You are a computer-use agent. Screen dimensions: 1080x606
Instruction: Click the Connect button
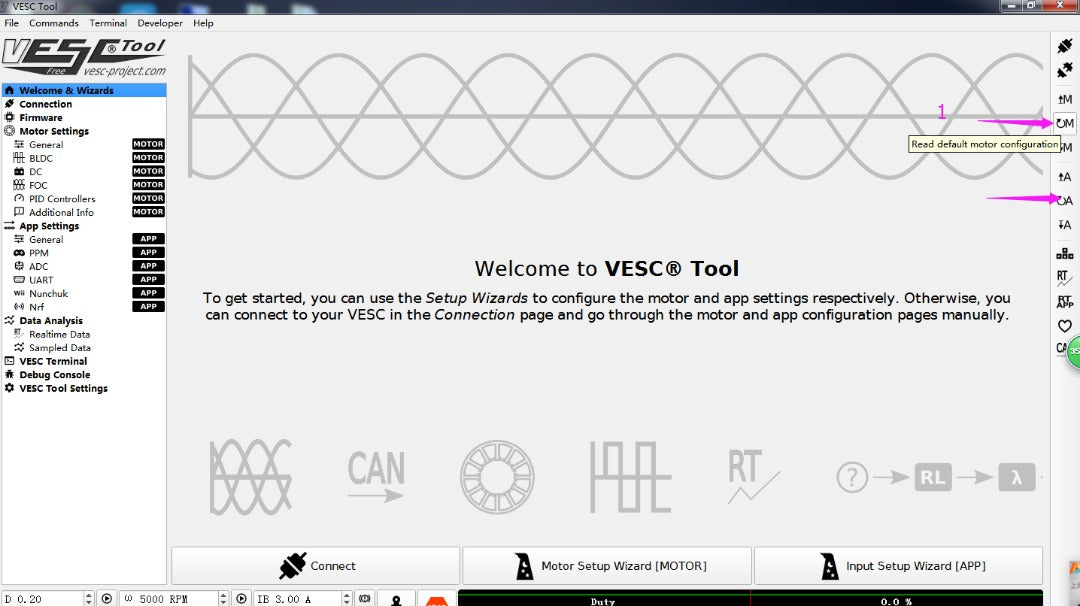coord(315,565)
